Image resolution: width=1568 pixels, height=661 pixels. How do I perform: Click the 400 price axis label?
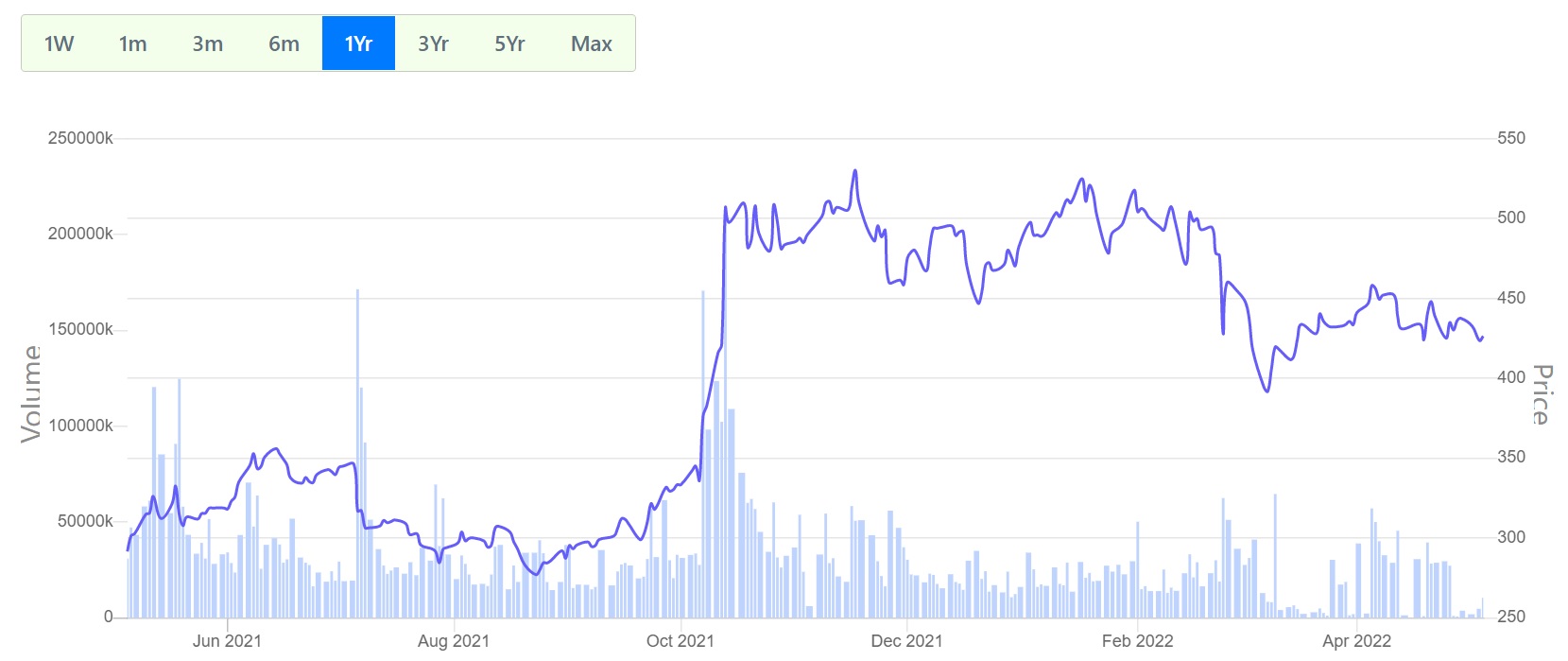coord(1510,377)
